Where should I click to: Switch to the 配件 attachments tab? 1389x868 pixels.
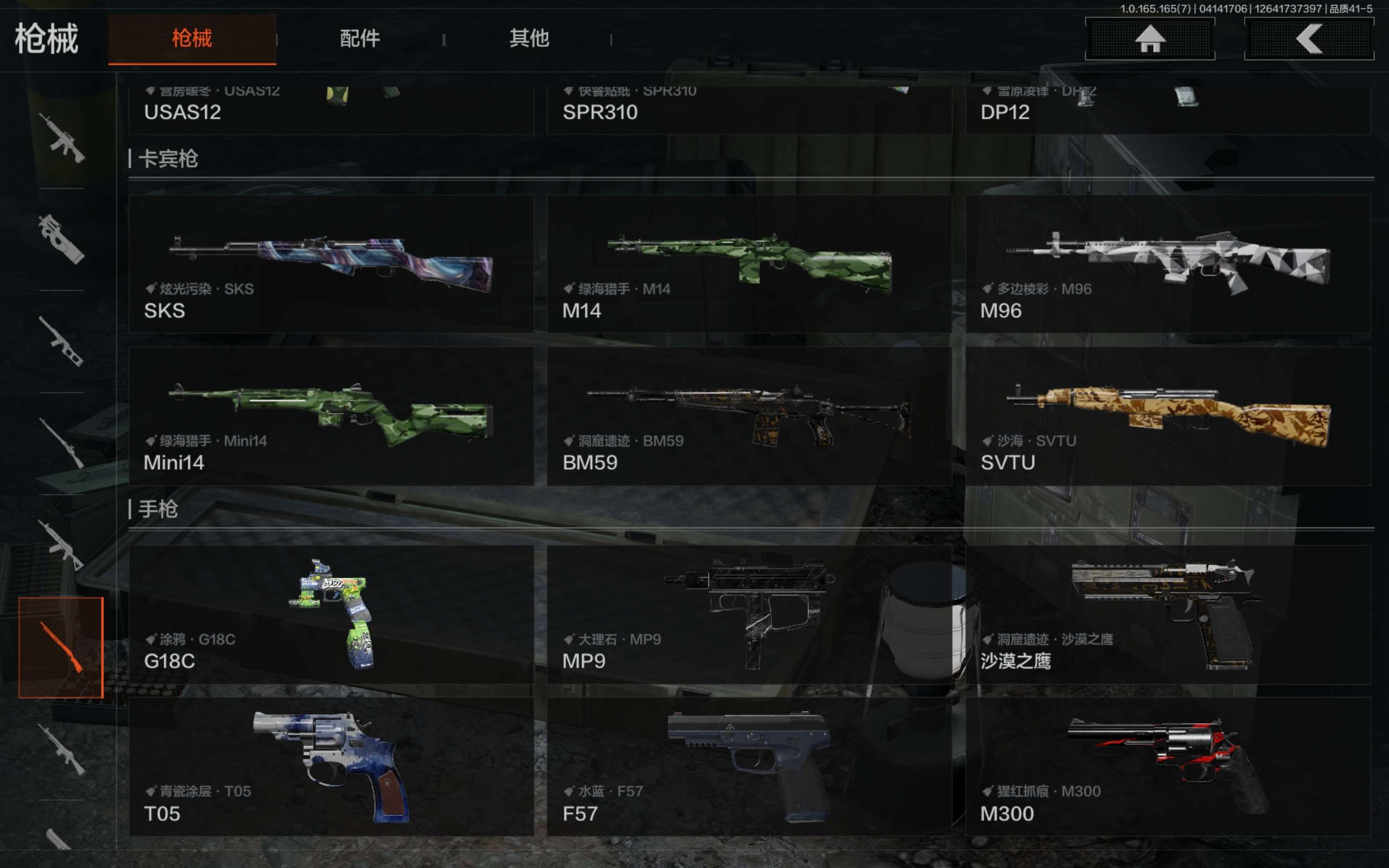(x=360, y=39)
